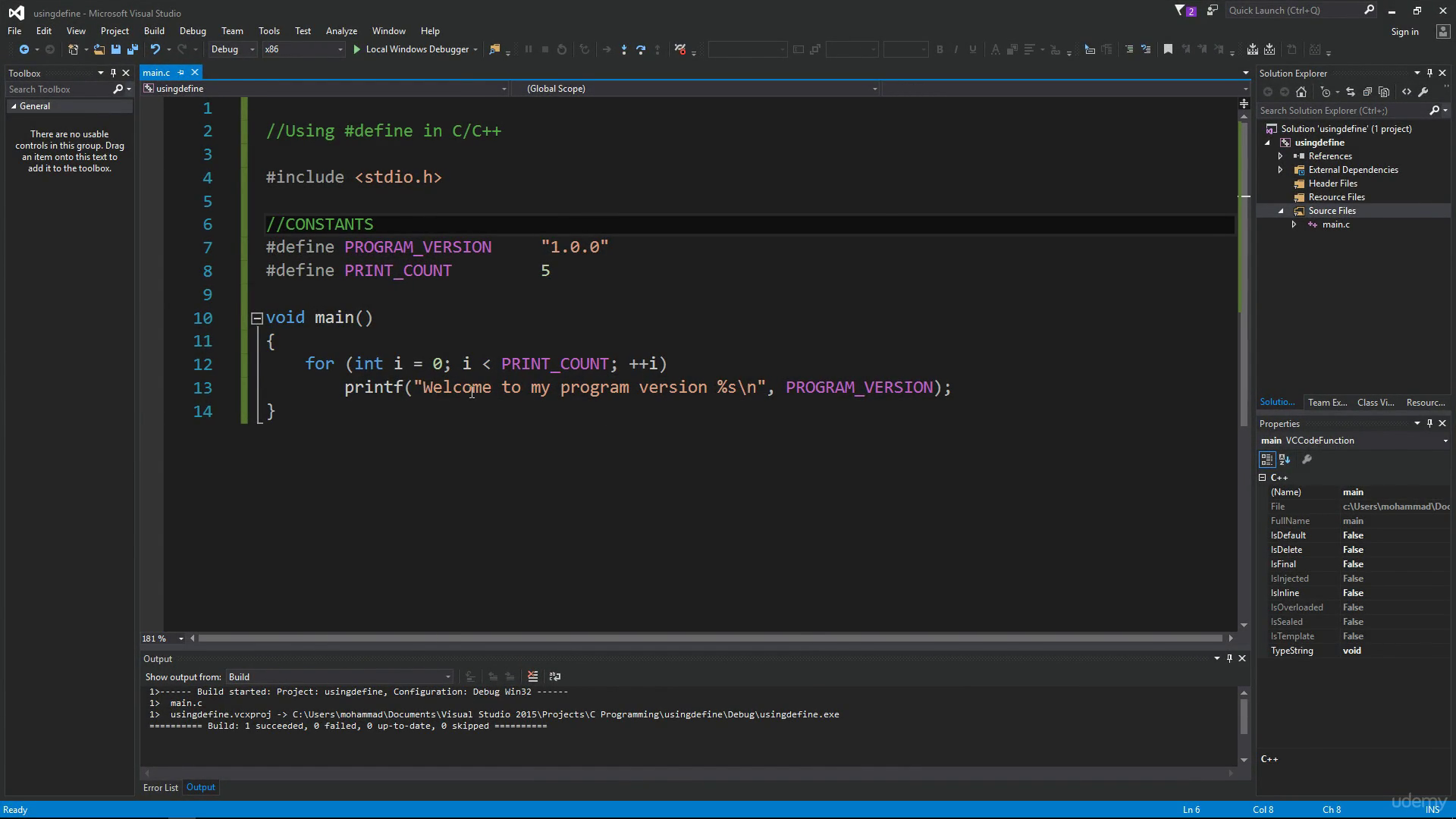Toggle word wrap in Output window
Image resolution: width=1456 pixels, height=819 pixels.
555,676
